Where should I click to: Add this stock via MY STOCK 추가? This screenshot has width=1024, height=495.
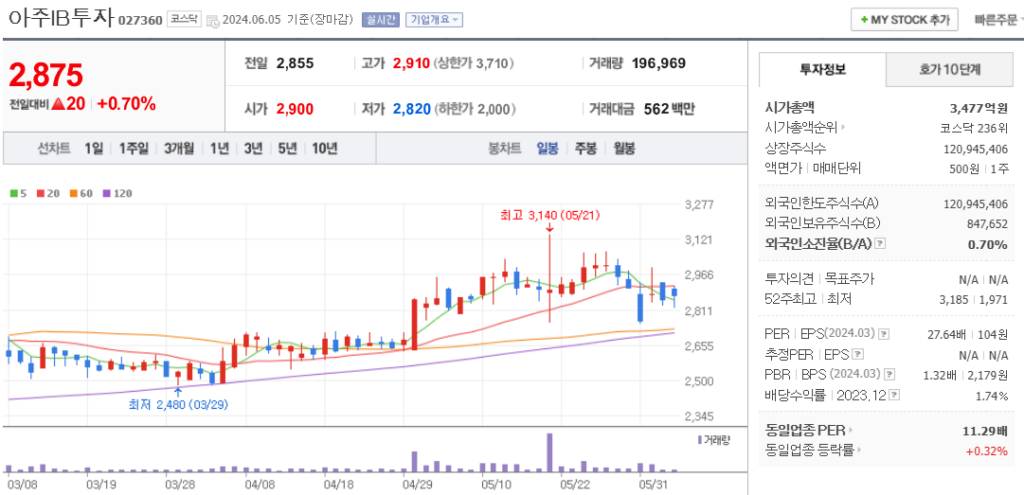click(x=904, y=20)
